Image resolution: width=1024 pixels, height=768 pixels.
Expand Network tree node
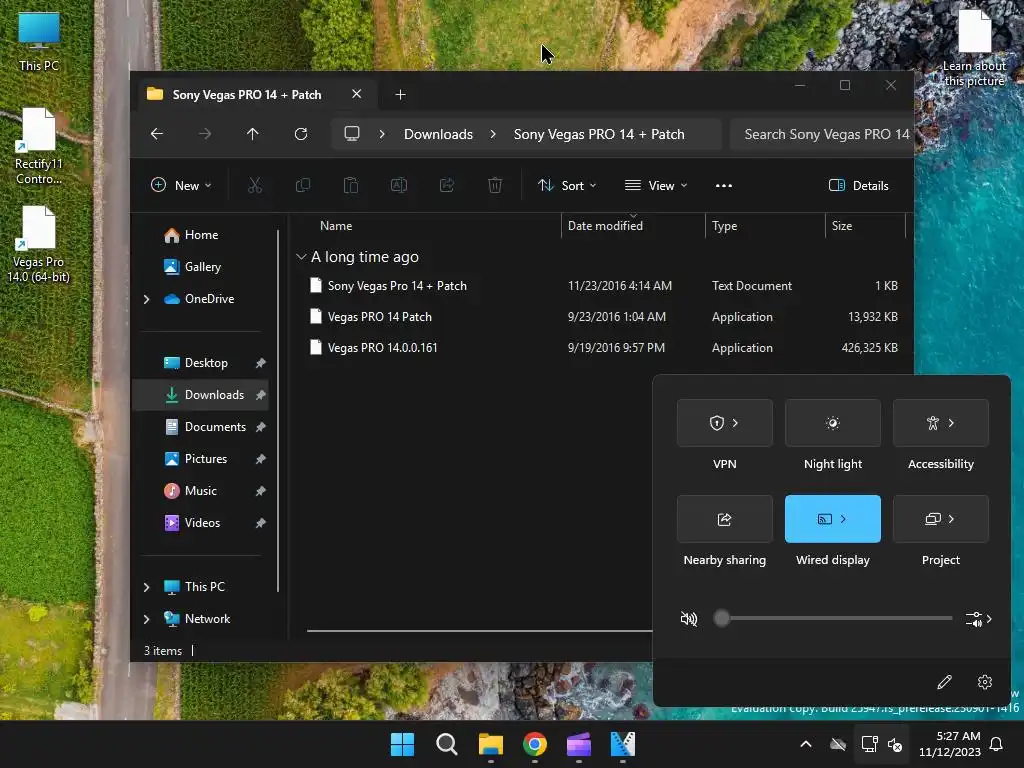tap(146, 619)
